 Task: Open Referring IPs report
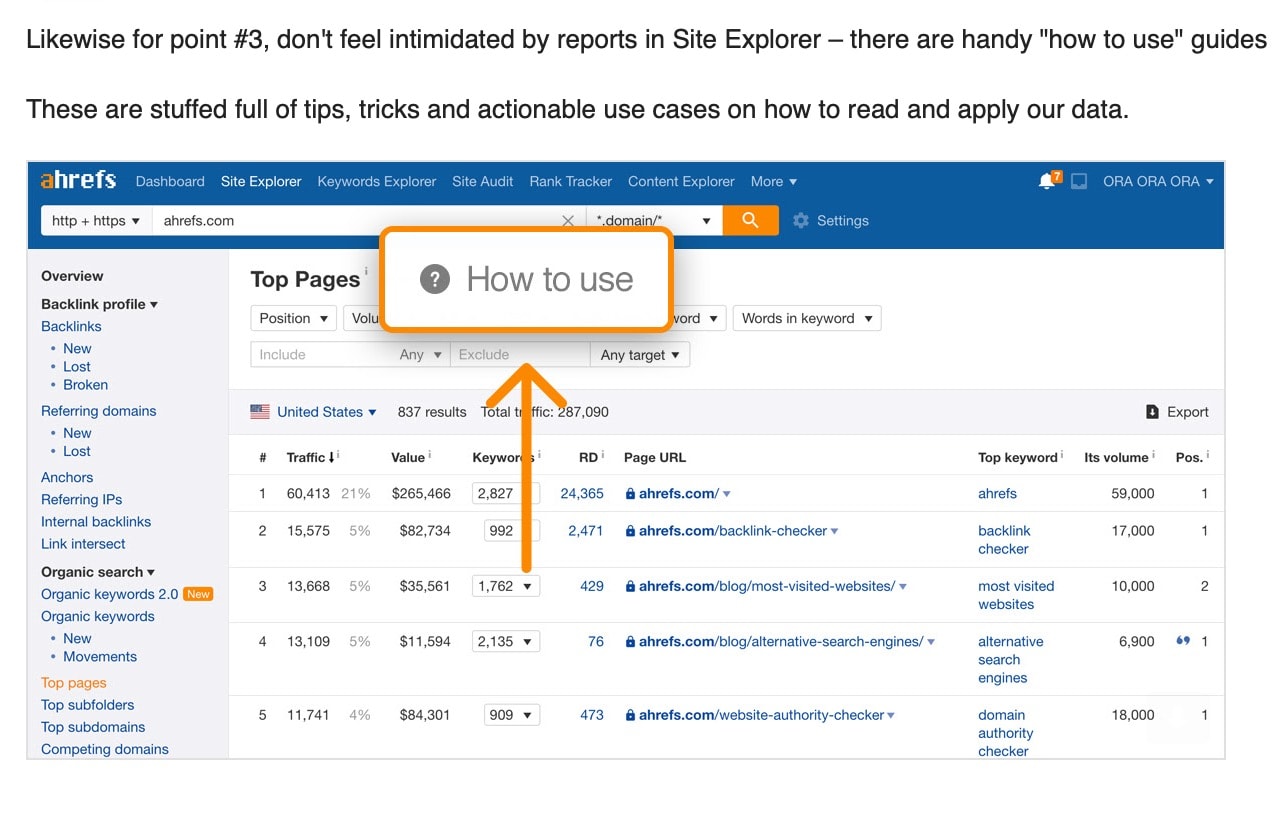[82, 499]
